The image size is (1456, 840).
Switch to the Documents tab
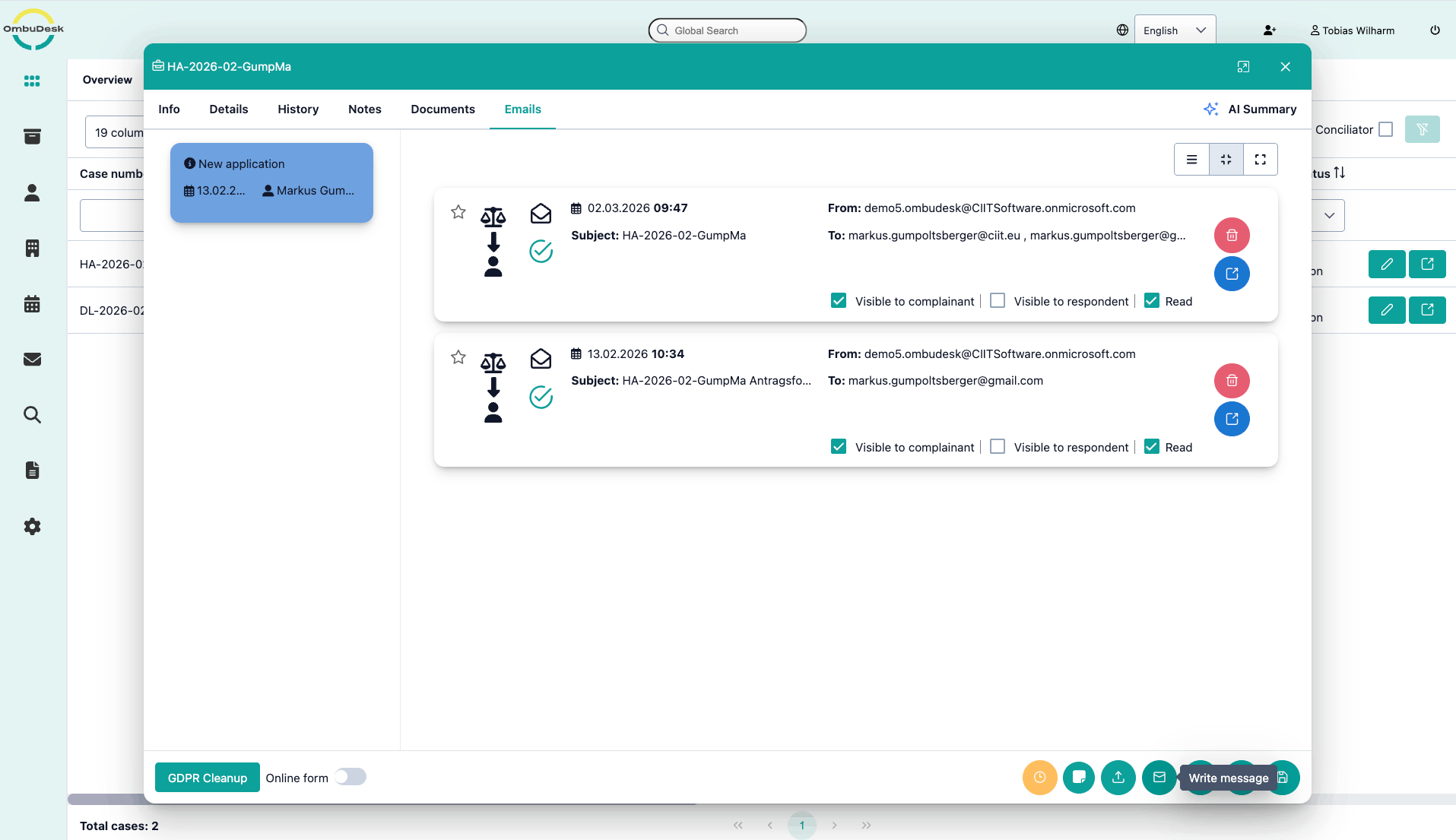(443, 109)
